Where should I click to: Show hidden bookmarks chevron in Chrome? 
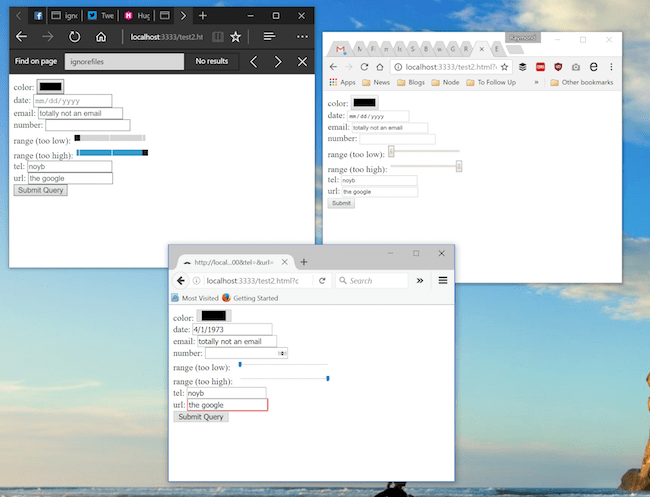536,82
